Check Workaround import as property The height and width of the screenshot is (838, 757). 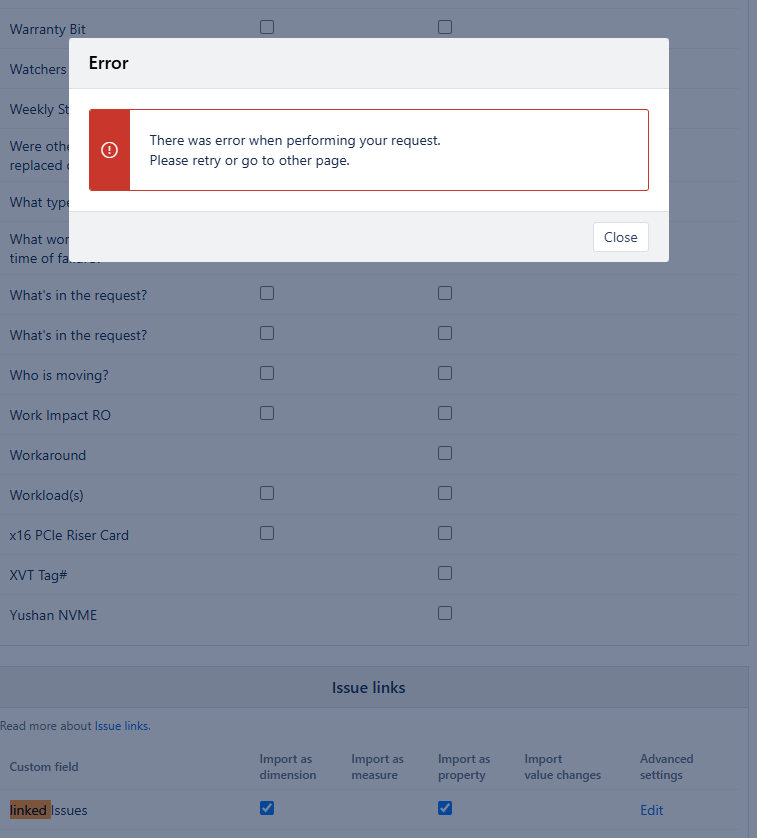click(x=445, y=453)
